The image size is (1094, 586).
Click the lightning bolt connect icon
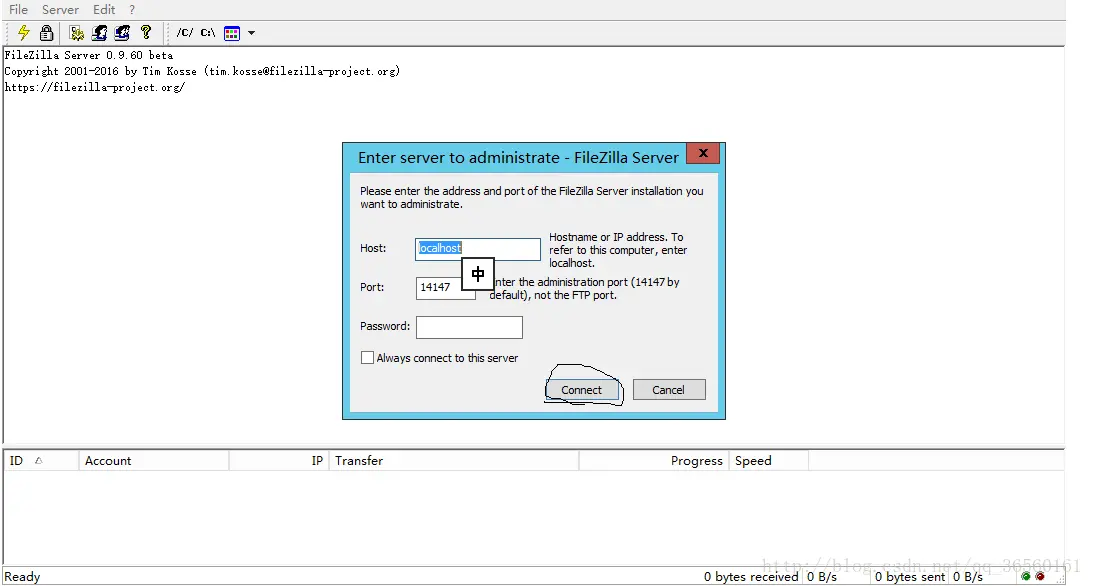click(24, 33)
